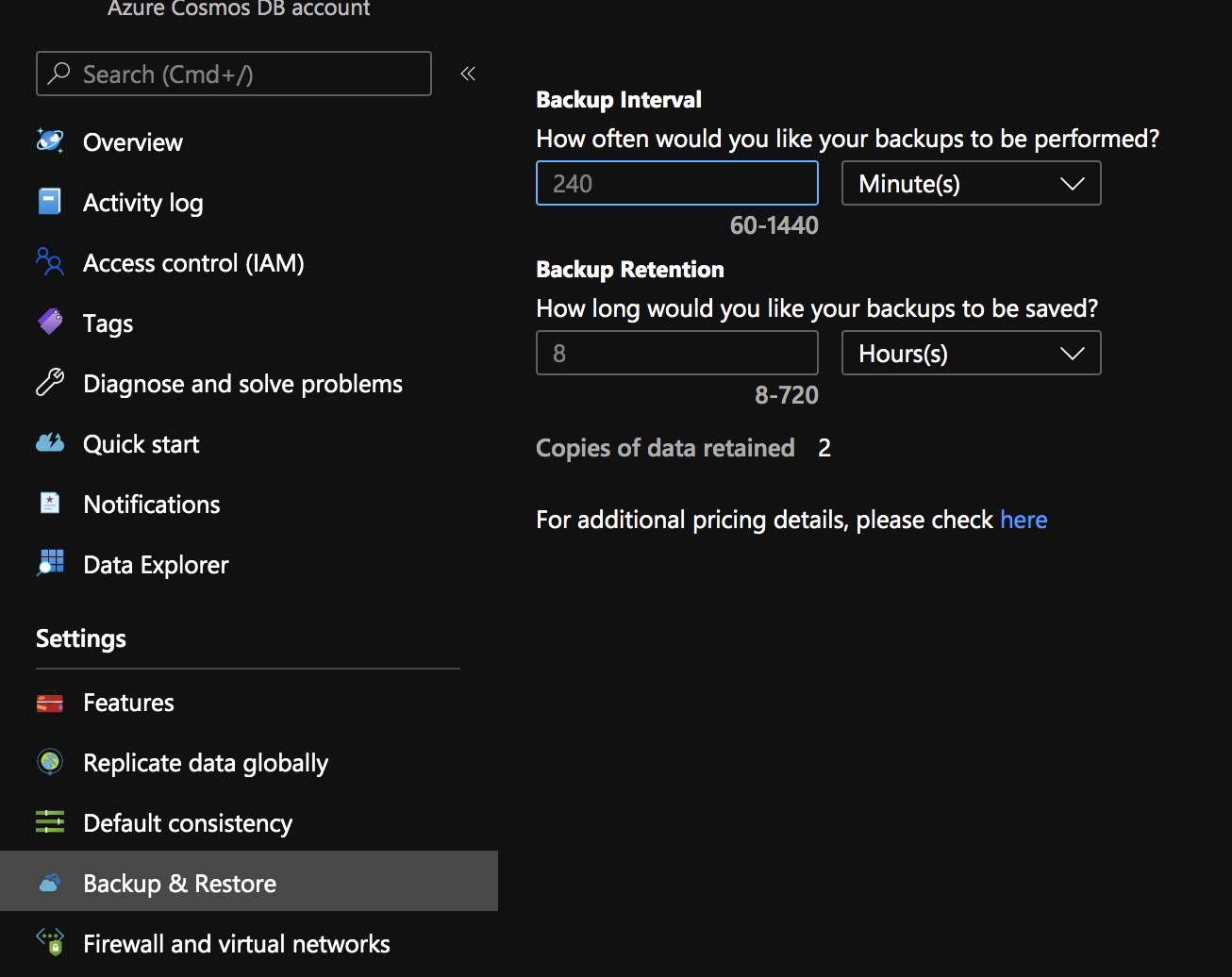
Task: Click the '8-720' range hint
Action: coord(787,395)
